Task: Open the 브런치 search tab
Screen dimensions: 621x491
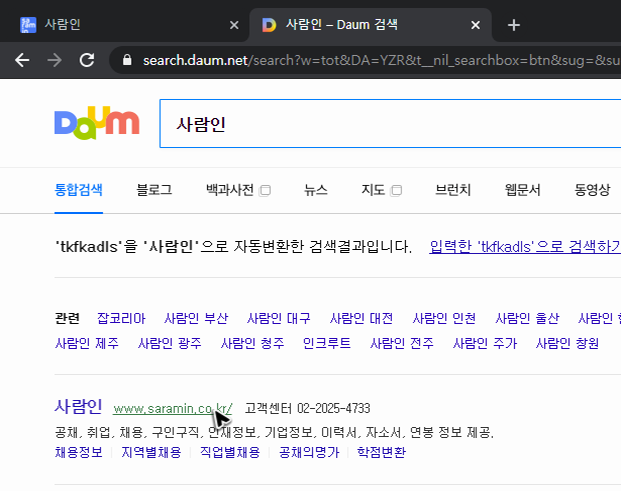Action: 453,190
